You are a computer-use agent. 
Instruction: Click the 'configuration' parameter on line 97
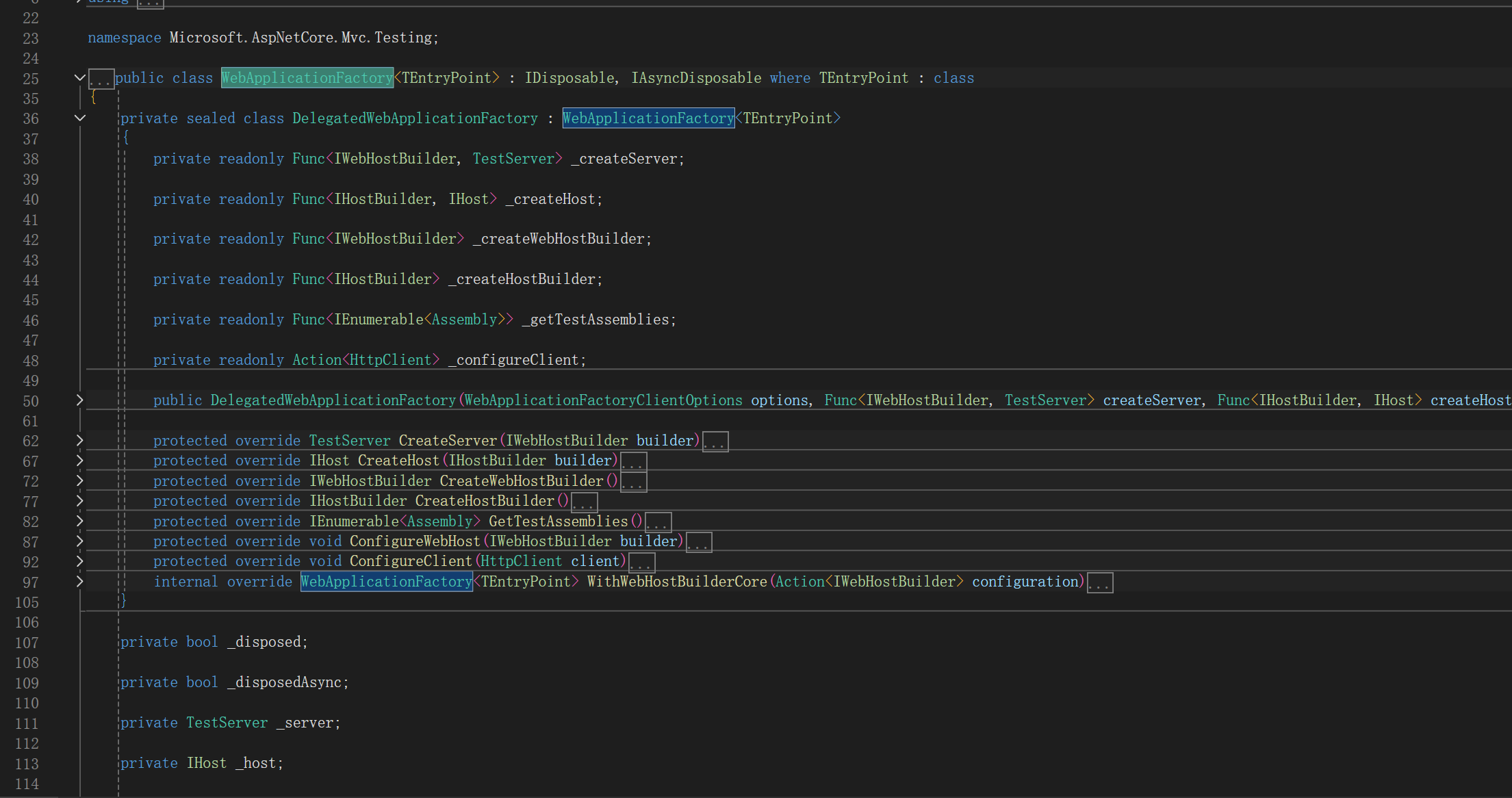pyautogui.click(x=1025, y=582)
